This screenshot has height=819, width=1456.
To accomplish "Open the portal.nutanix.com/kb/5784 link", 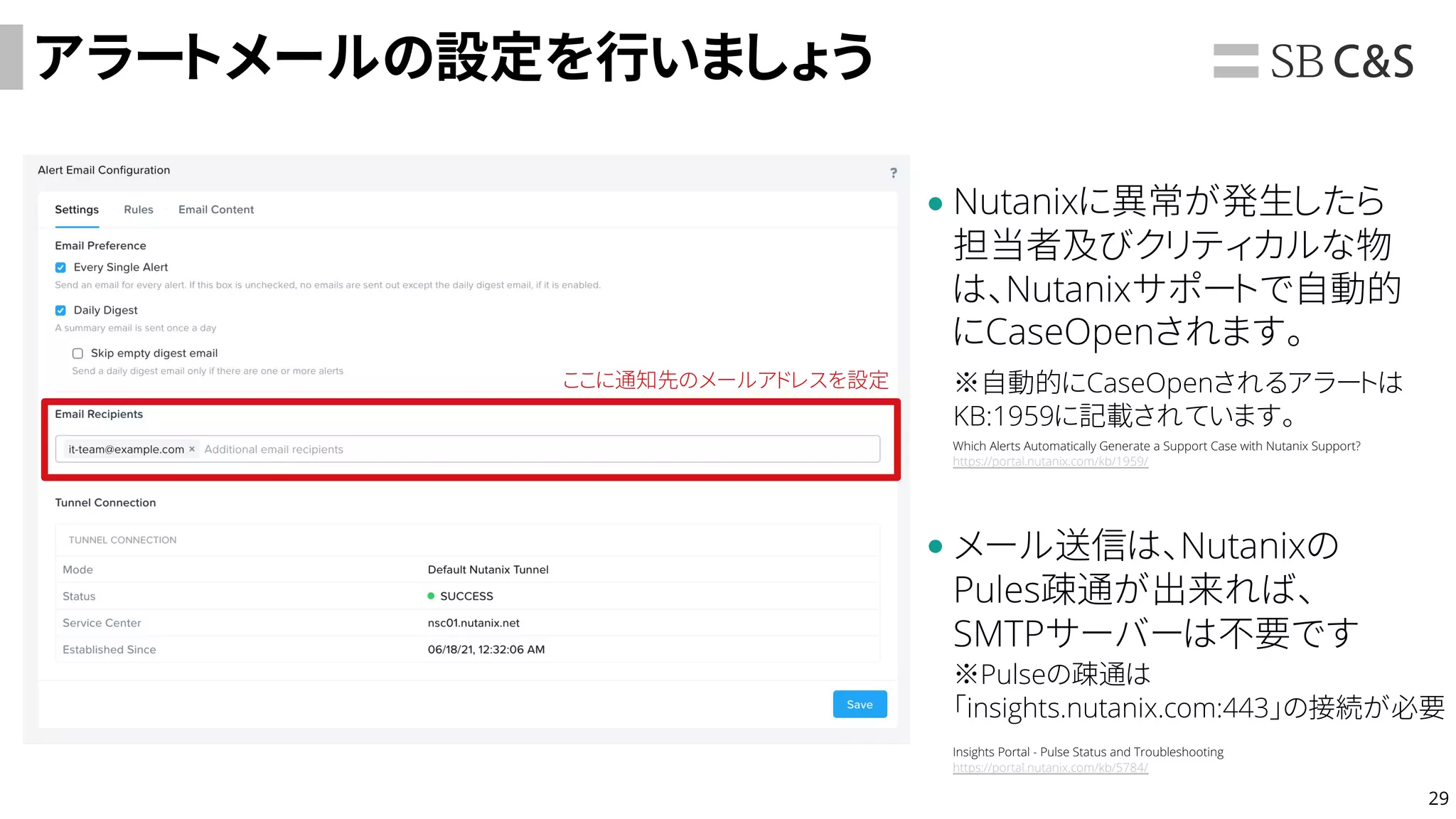I will point(1050,768).
